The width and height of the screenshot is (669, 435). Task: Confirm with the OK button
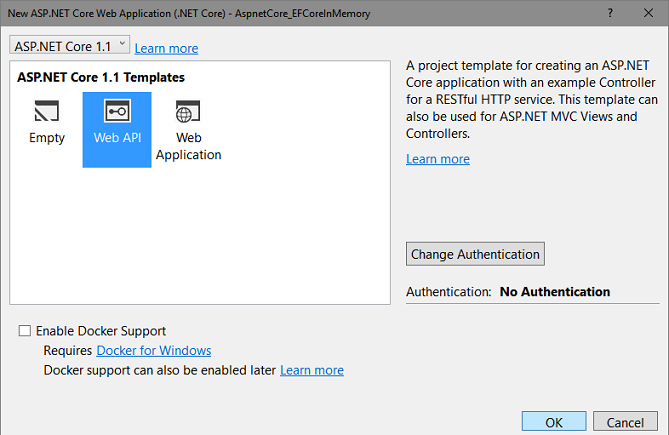click(554, 422)
